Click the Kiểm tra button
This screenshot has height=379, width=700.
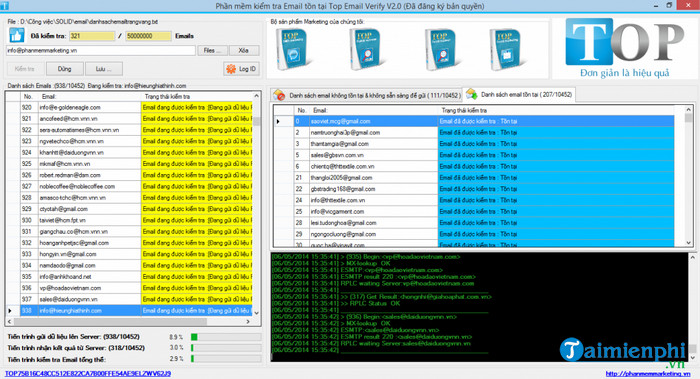pyautogui.click(x=25, y=69)
